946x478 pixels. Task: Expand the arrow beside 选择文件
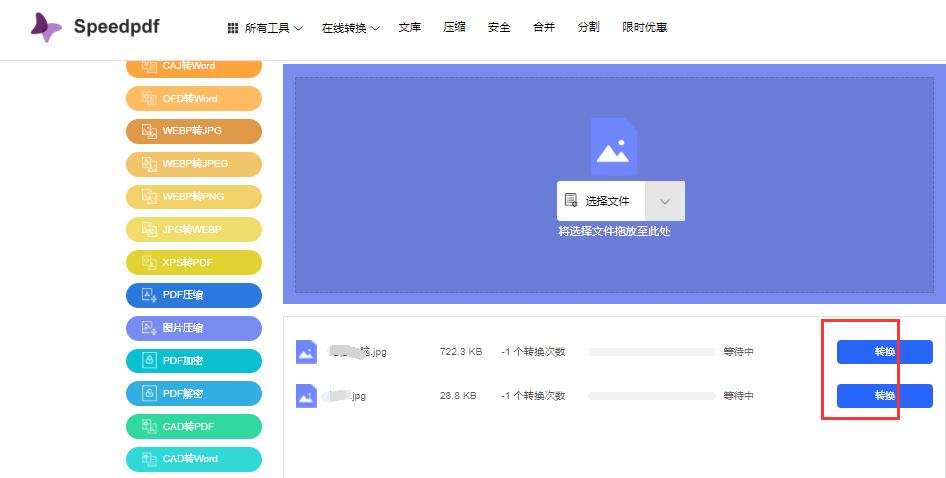[x=665, y=201]
